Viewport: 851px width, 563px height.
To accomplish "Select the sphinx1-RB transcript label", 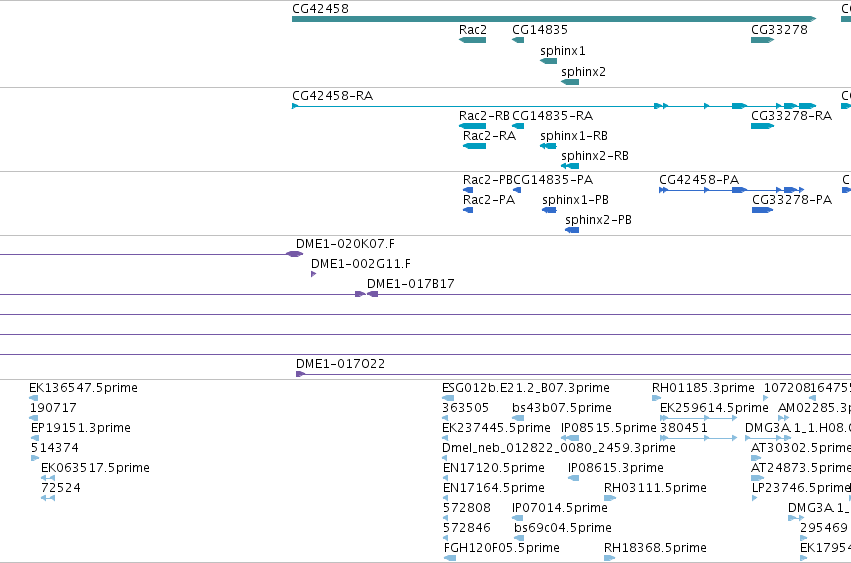I will pos(574,136).
